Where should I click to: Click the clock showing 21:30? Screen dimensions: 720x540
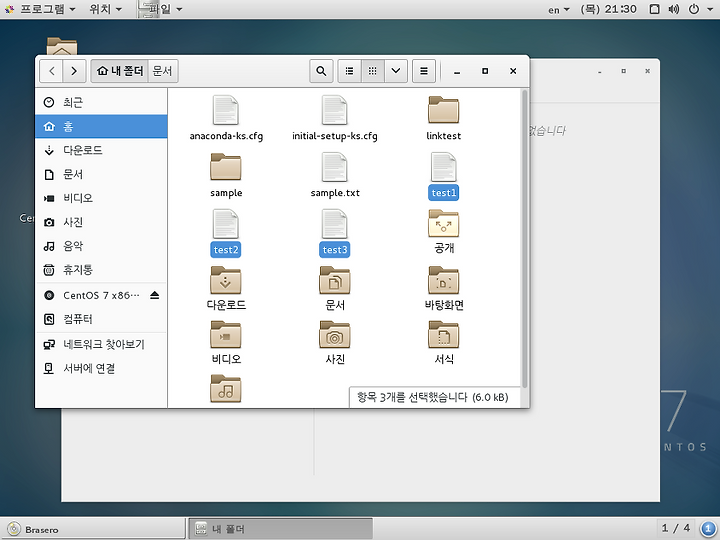coord(608,9)
